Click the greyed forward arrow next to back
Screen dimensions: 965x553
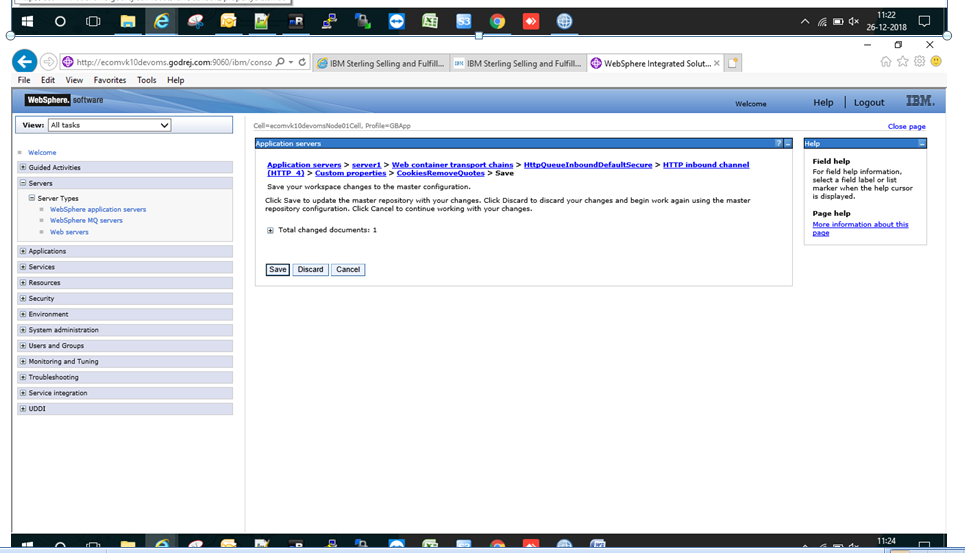pyautogui.click(x=49, y=62)
